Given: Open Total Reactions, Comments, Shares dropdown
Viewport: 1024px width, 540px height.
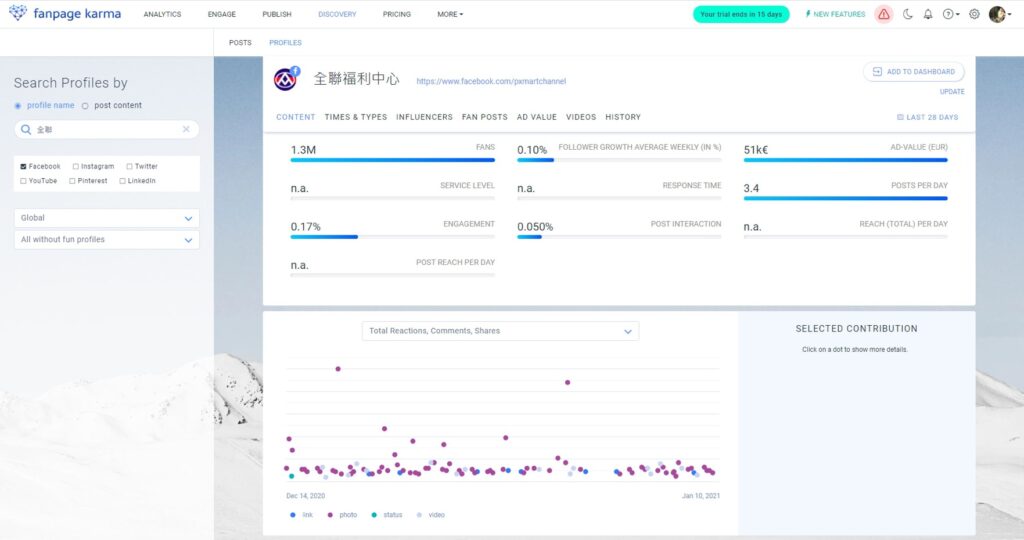Looking at the screenshot, I should point(500,331).
